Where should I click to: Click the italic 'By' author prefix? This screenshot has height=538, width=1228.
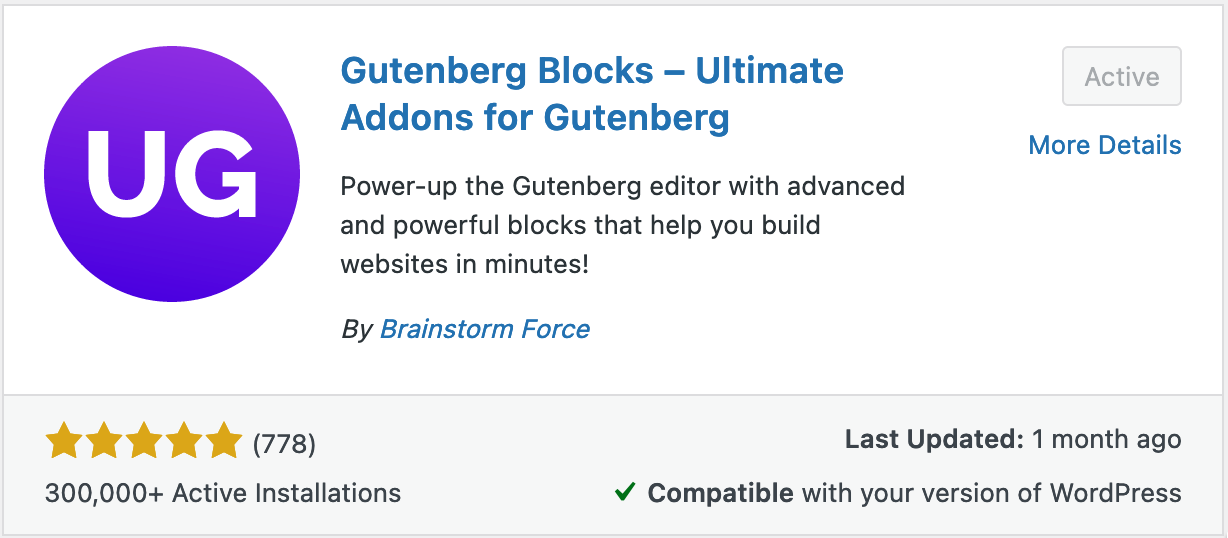(x=356, y=329)
